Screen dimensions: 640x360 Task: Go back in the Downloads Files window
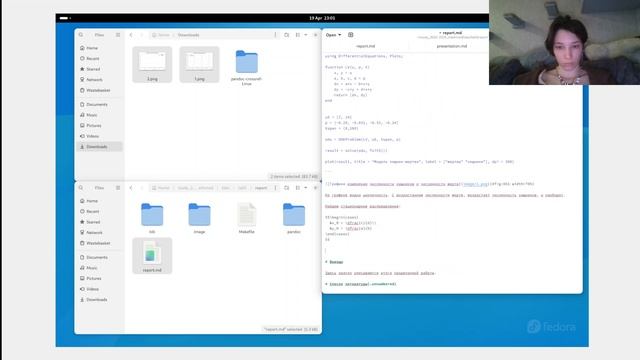(131, 35)
